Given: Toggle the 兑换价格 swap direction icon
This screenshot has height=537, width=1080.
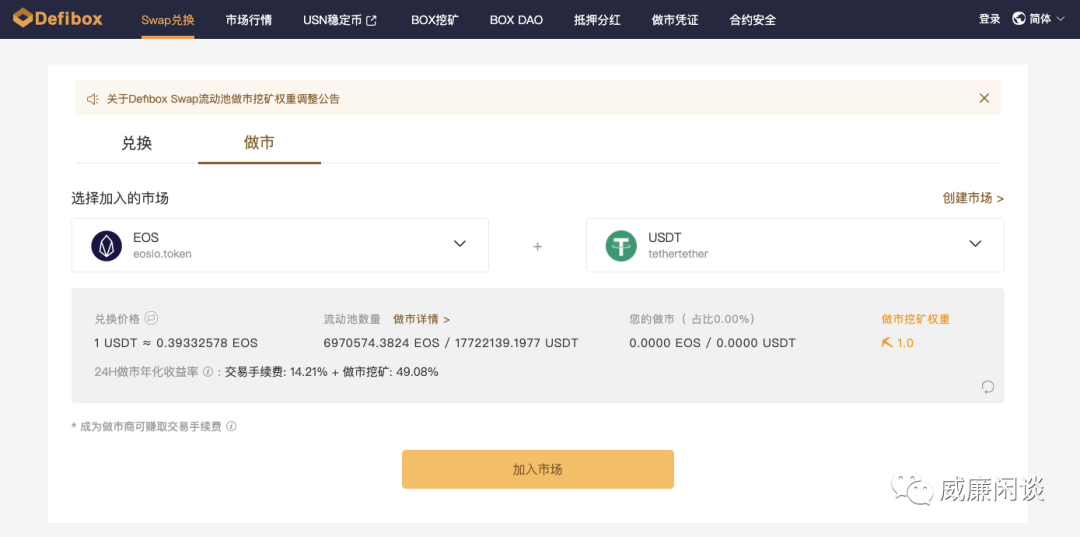Looking at the screenshot, I should (152, 318).
